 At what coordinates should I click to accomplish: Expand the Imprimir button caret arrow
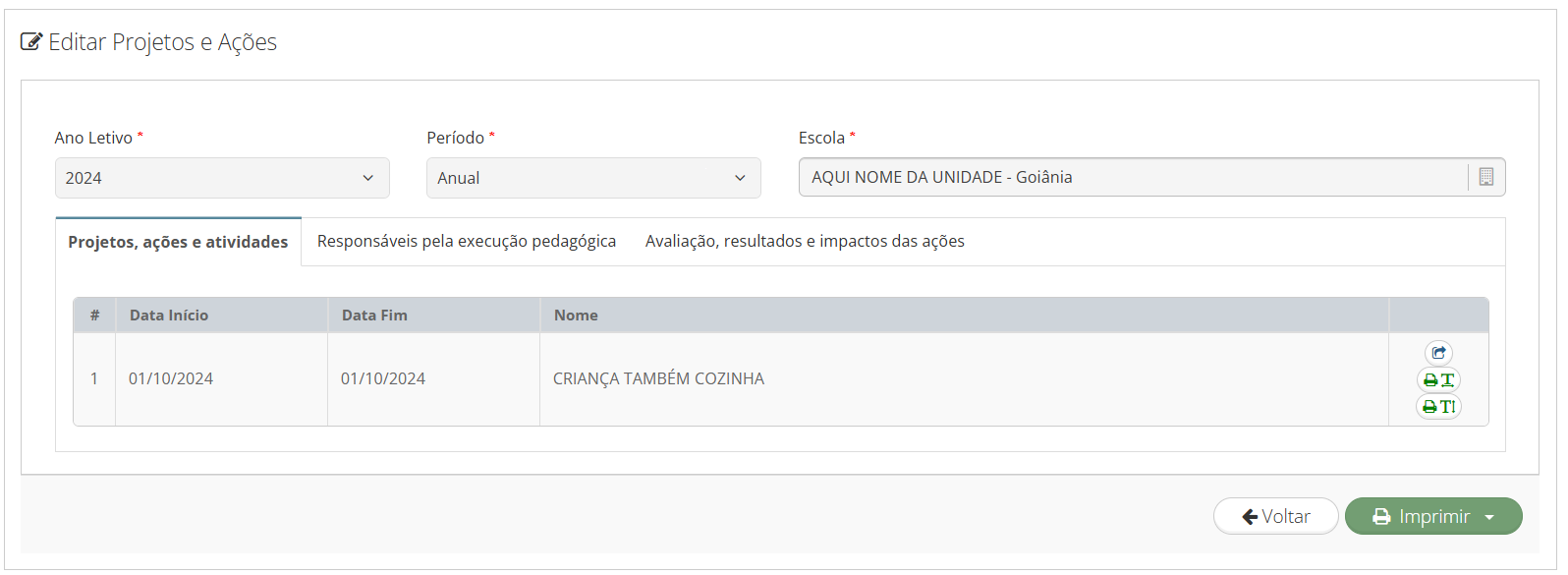tap(1489, 517)
